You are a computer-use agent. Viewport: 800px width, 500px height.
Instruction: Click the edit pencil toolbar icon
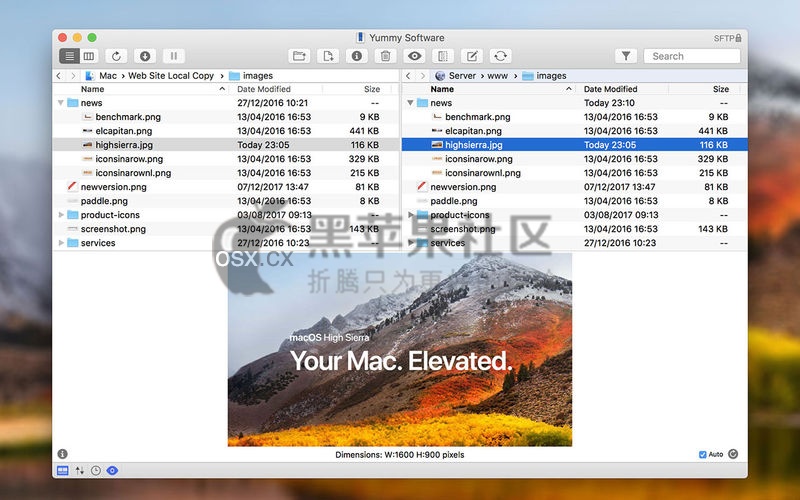coord(472,56)
